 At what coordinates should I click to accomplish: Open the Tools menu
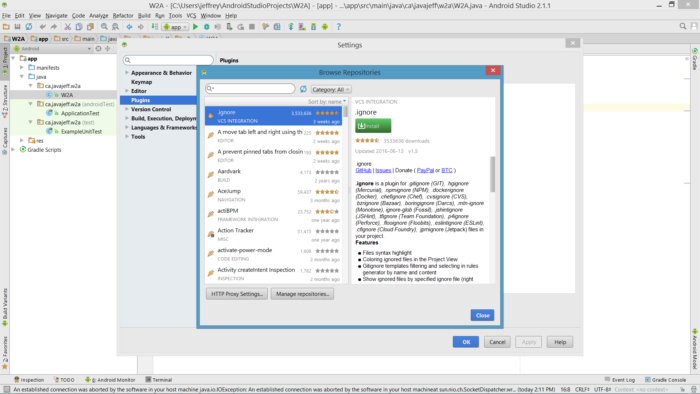point(175,16)
